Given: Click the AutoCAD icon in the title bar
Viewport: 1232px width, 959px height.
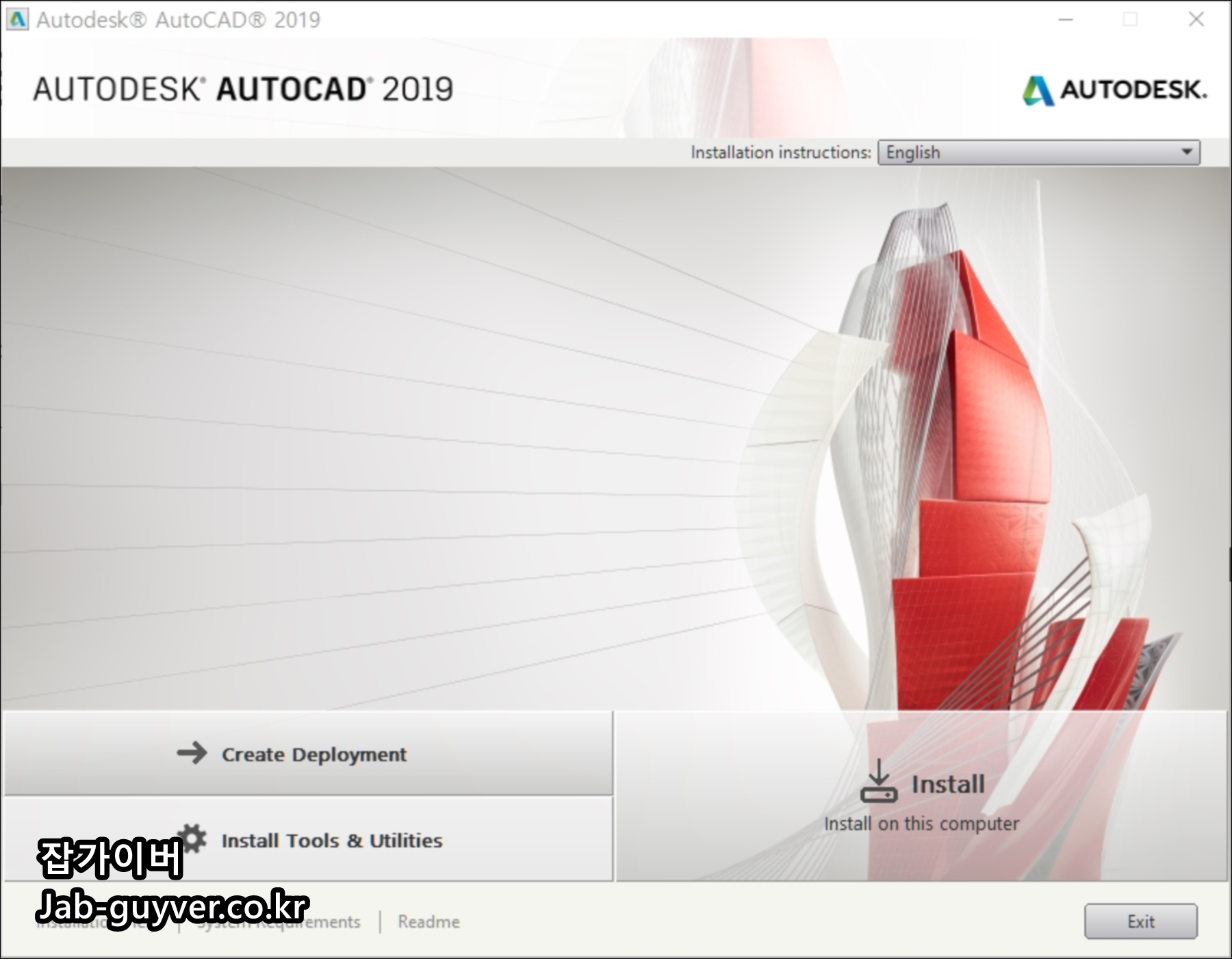Looking at the screenshot, I should tap(17, 19).
